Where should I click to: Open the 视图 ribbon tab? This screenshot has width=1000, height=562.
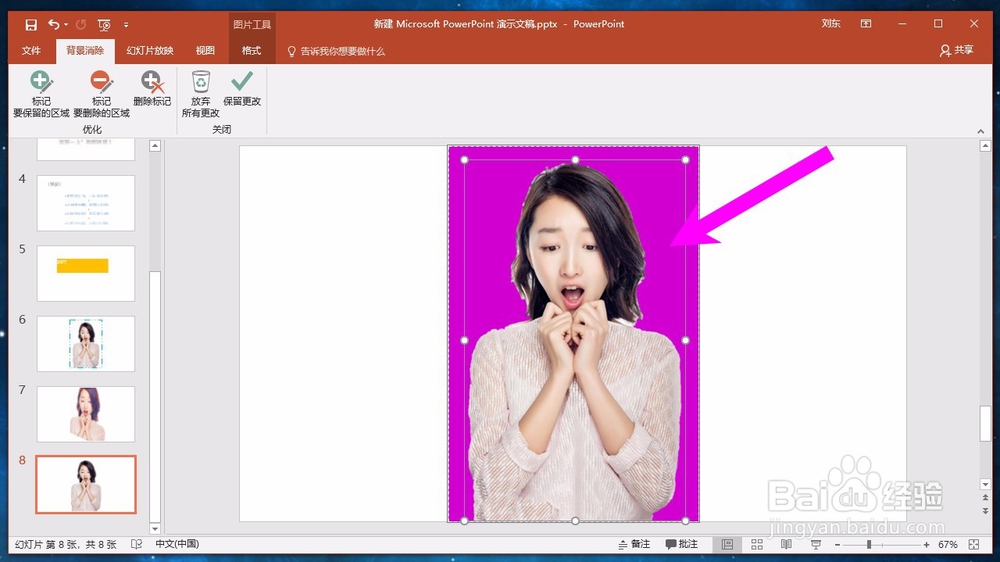tap(205, 50)
